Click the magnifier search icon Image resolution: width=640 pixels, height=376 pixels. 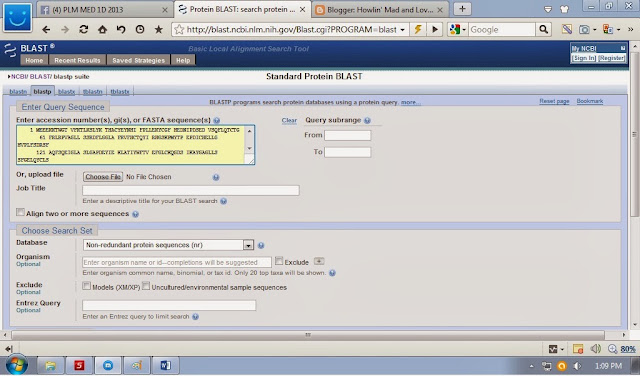coord(543,29)
